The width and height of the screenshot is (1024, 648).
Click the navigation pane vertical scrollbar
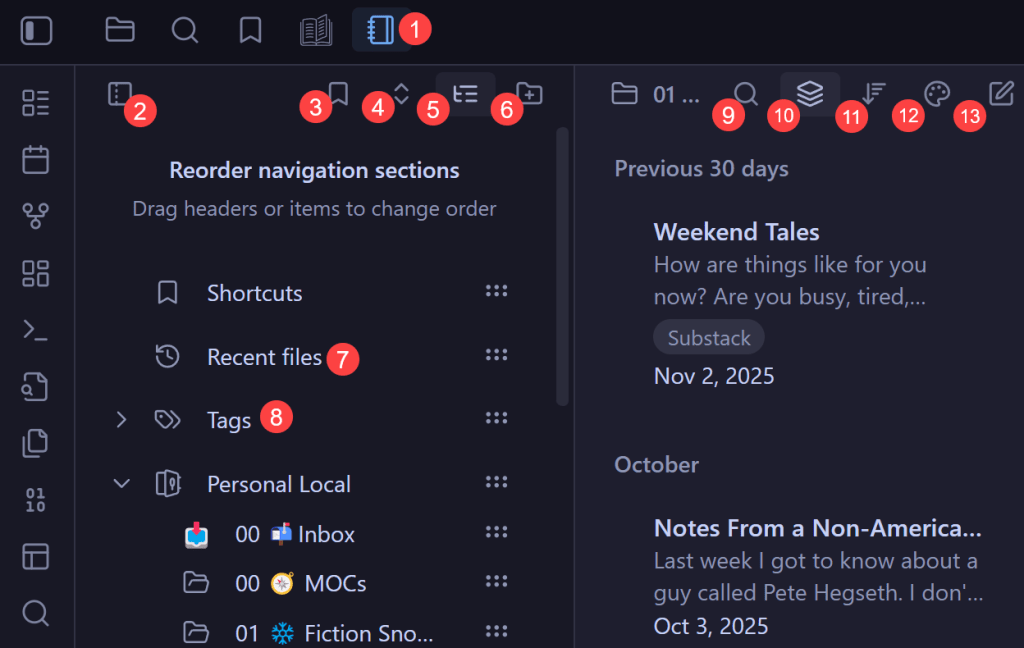[x=562, y=265]
